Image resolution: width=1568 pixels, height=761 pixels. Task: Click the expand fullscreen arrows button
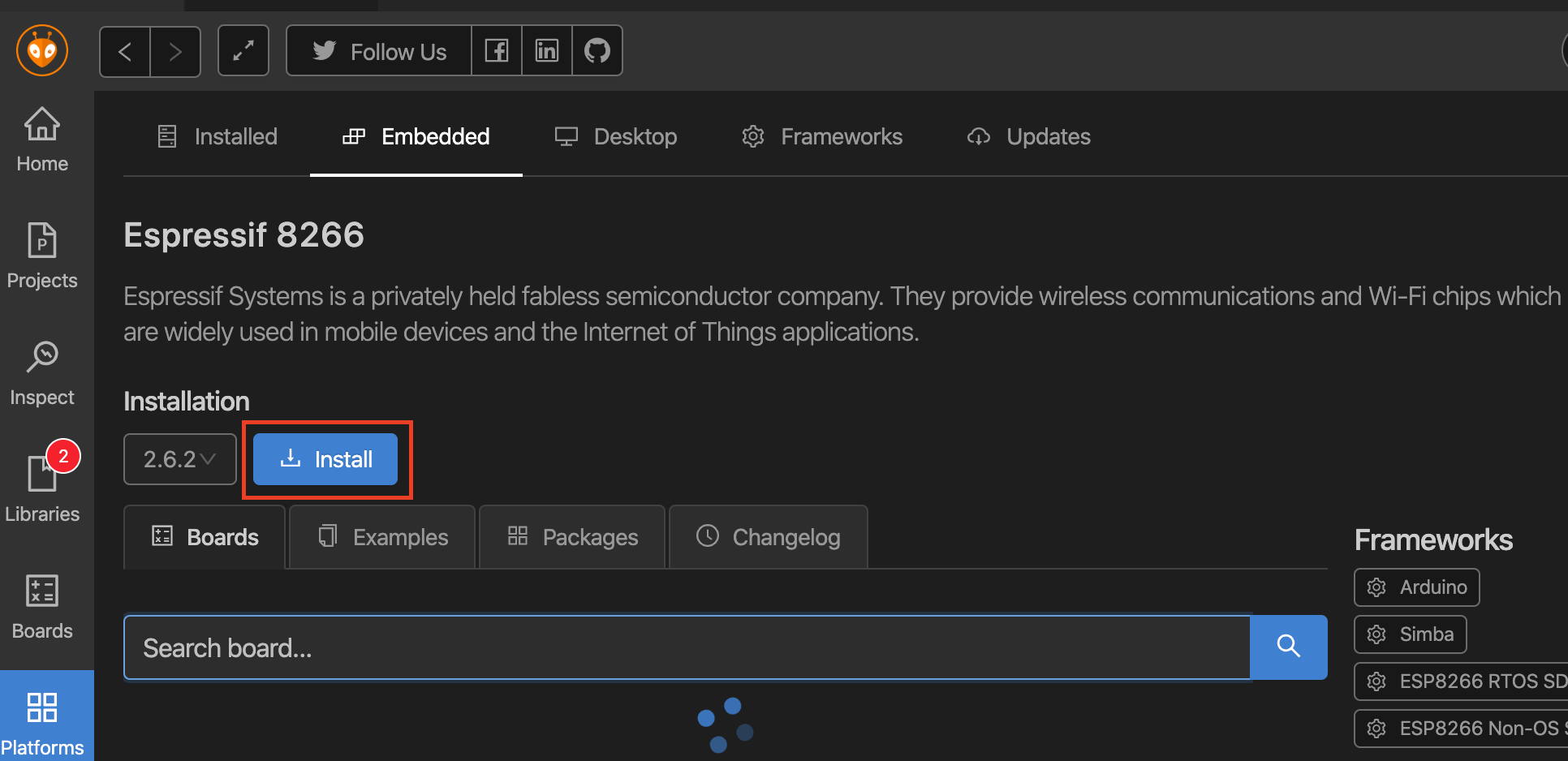pyautogui.click(x=243, y=50)
